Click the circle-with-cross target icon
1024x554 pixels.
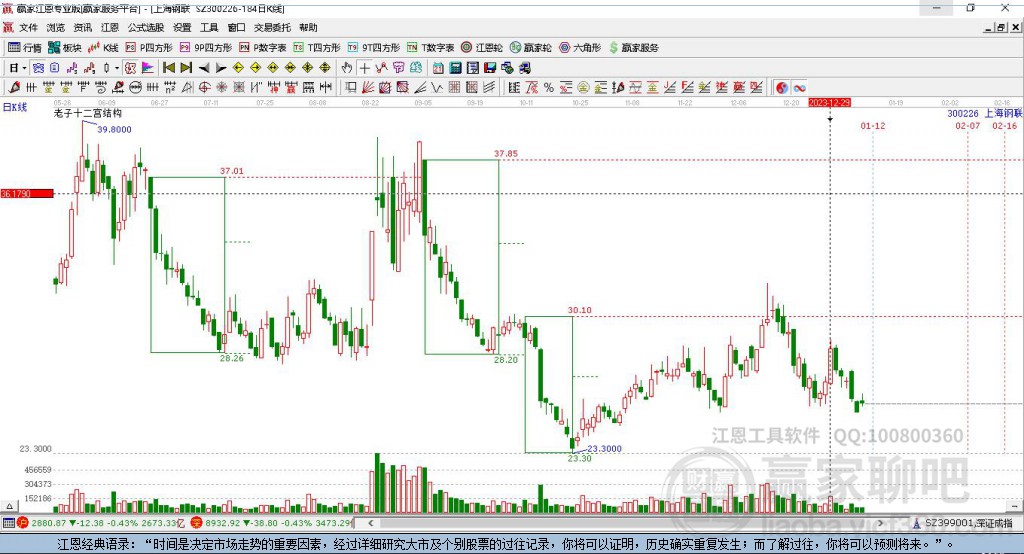pos(204,88)
